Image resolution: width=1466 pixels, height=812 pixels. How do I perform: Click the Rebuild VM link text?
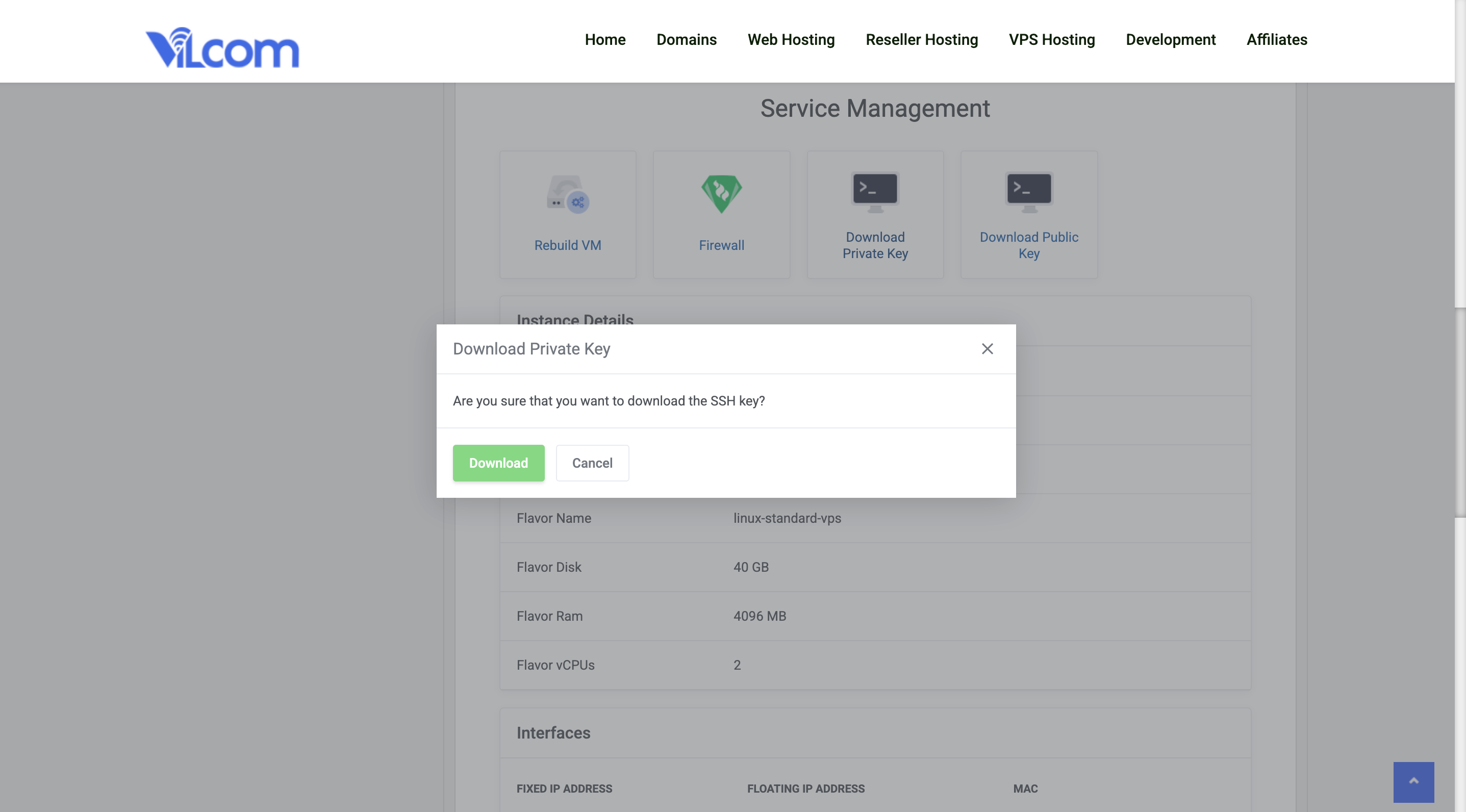coord(567,245)
